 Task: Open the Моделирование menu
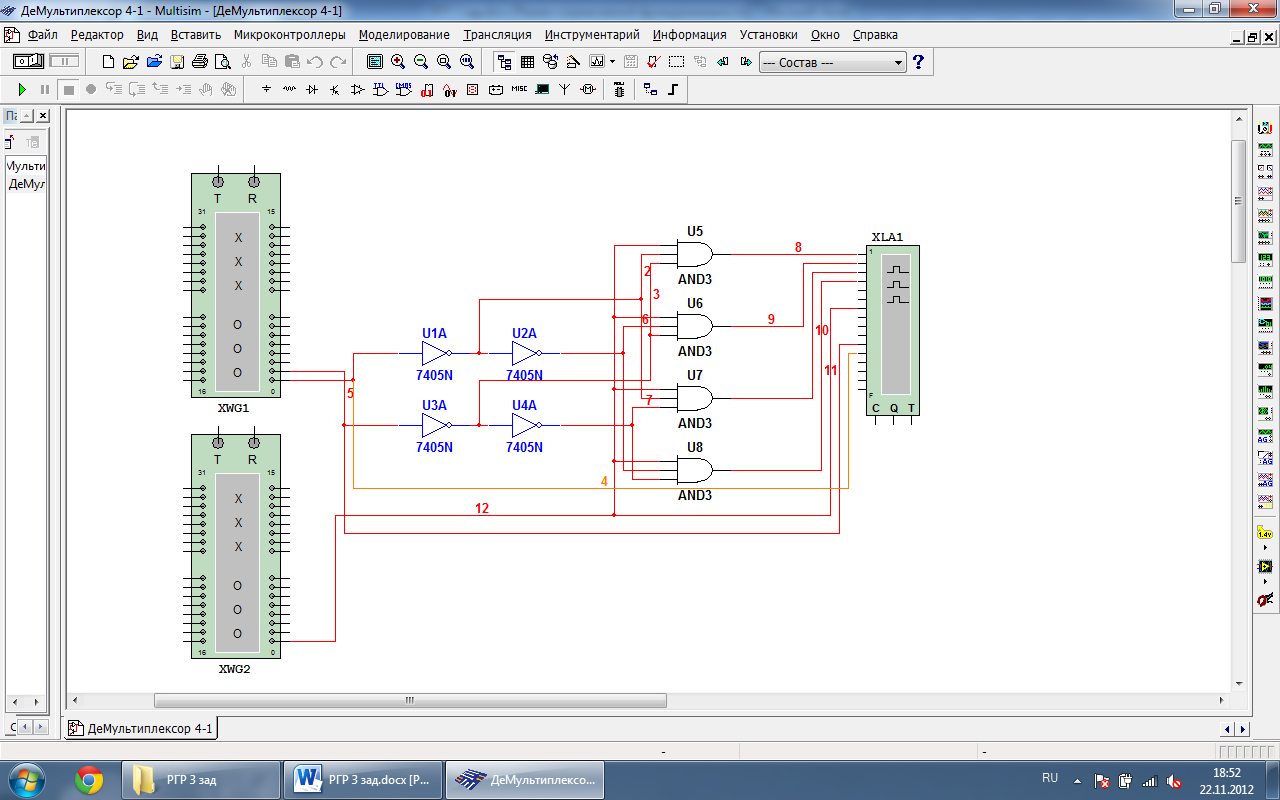tap(404, 35)
